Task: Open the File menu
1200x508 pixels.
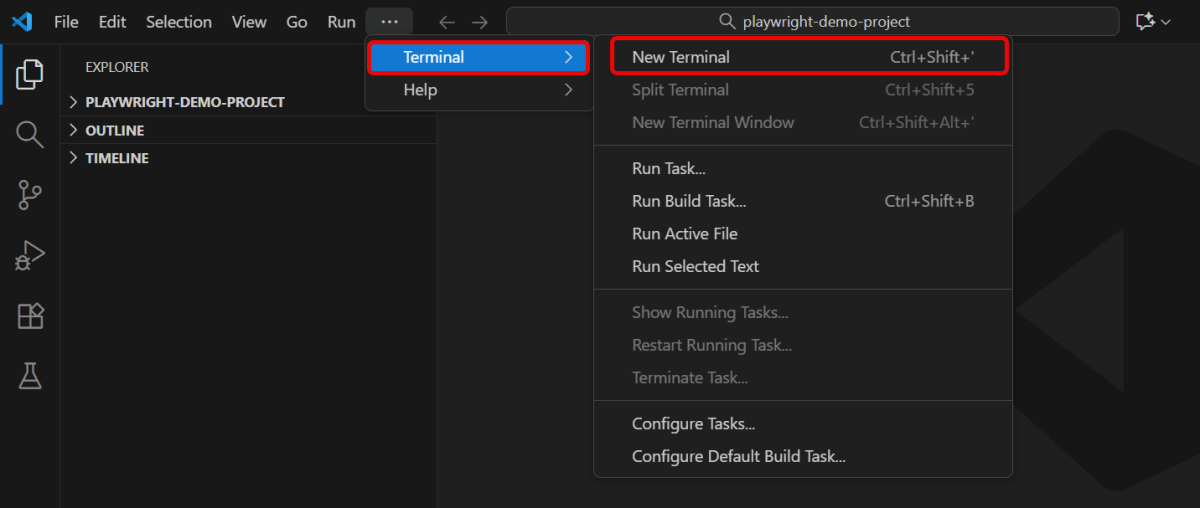Action: 66,21
